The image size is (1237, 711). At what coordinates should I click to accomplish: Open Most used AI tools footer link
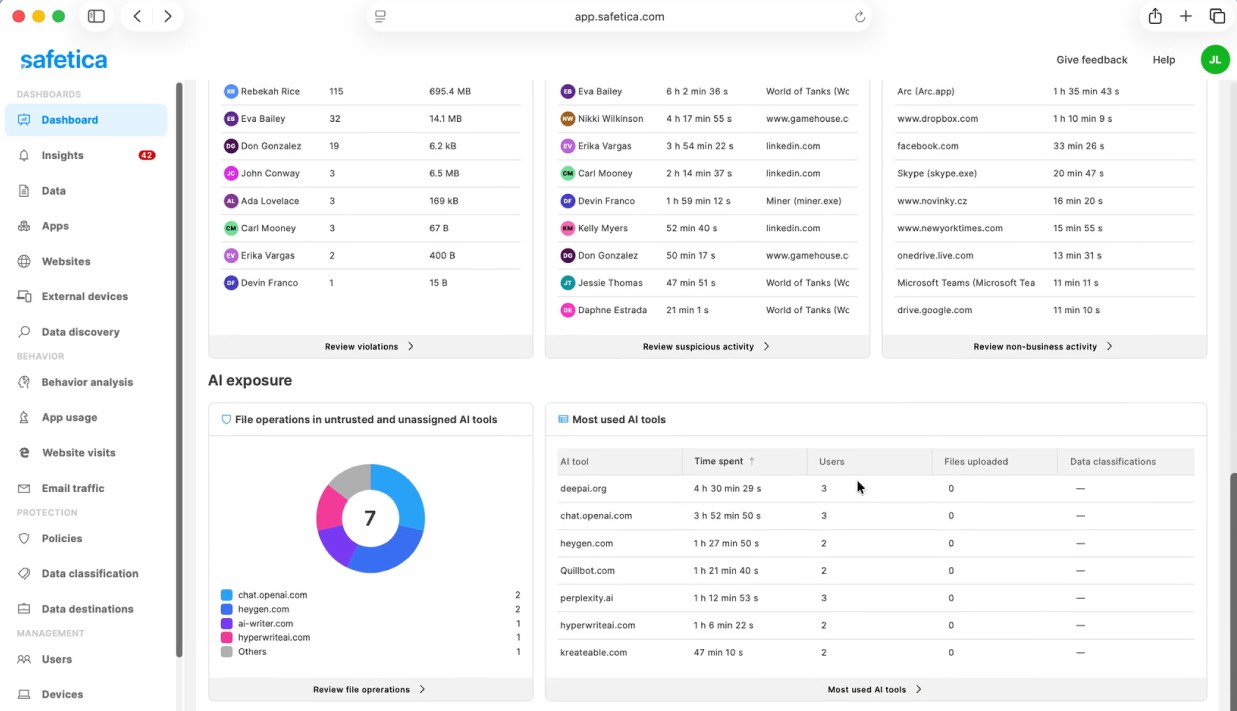tap(867, 690)
